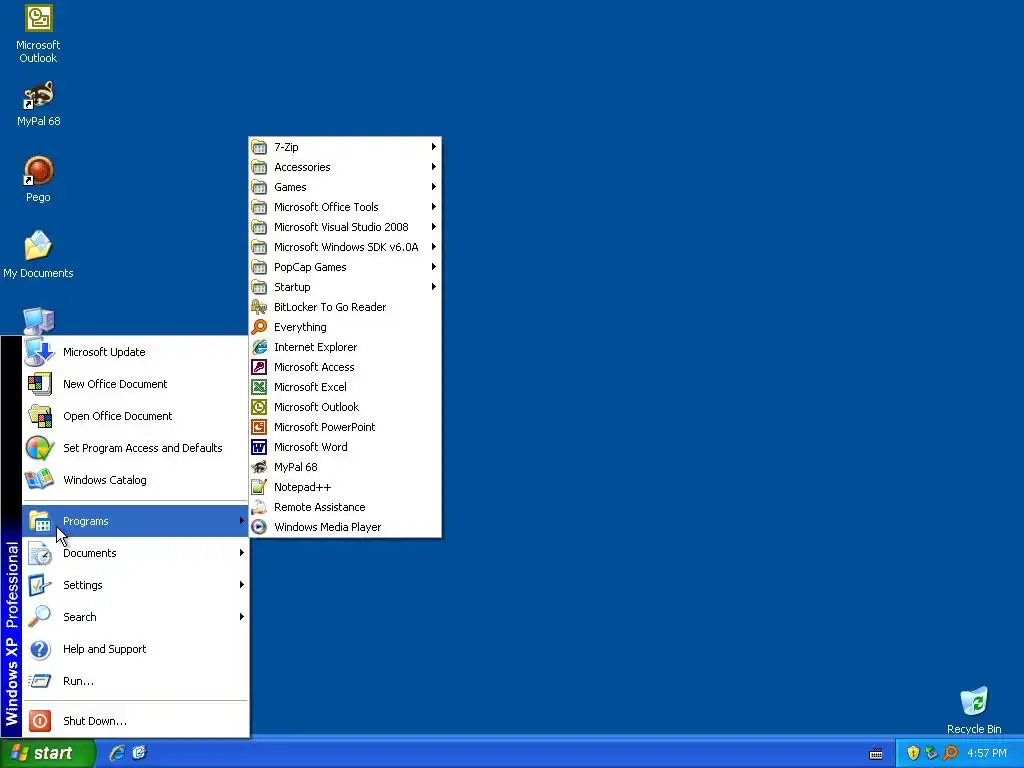The image size is (1024, 768).
Task: Click the Notepad++ icon
Action: coord(259,487)
